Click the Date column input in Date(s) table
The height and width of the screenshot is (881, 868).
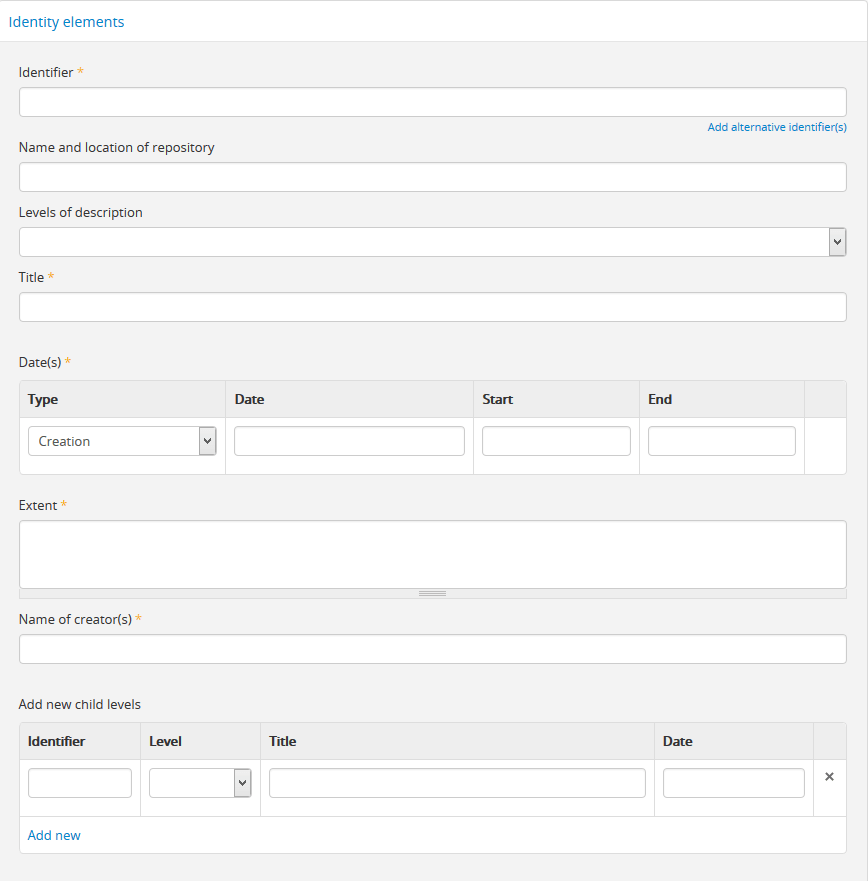(348, 440)
